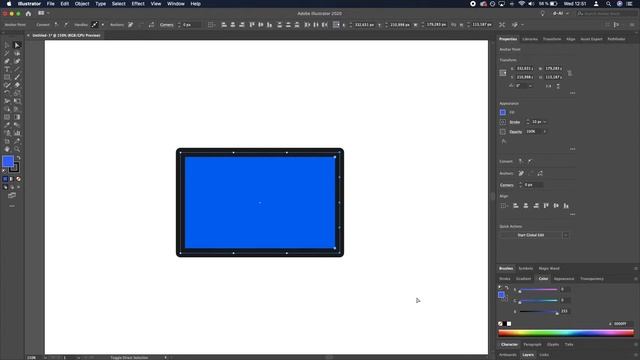Open the rotation angle dropdown

(x=530, y=86)
